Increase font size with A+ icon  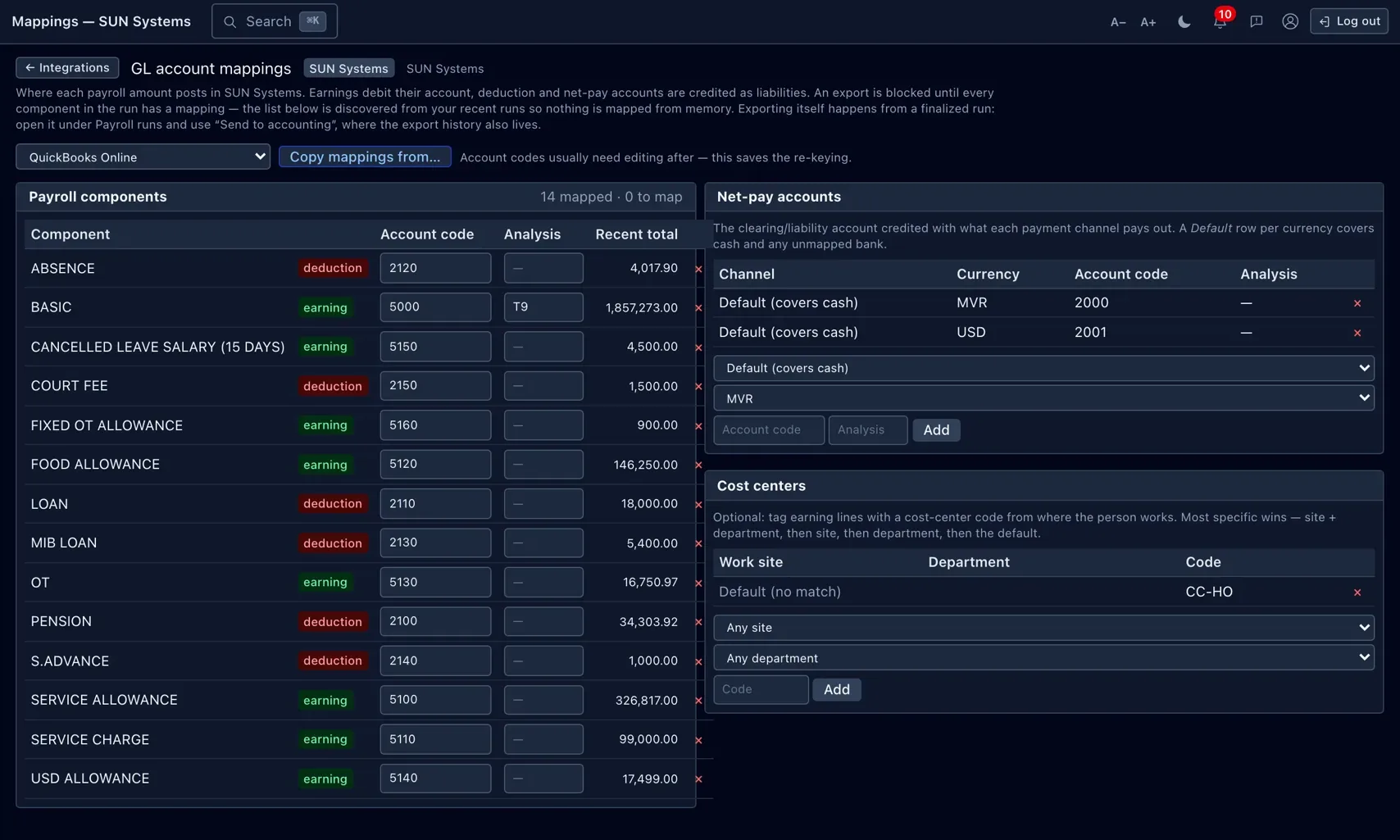(x=1148, y=22)
